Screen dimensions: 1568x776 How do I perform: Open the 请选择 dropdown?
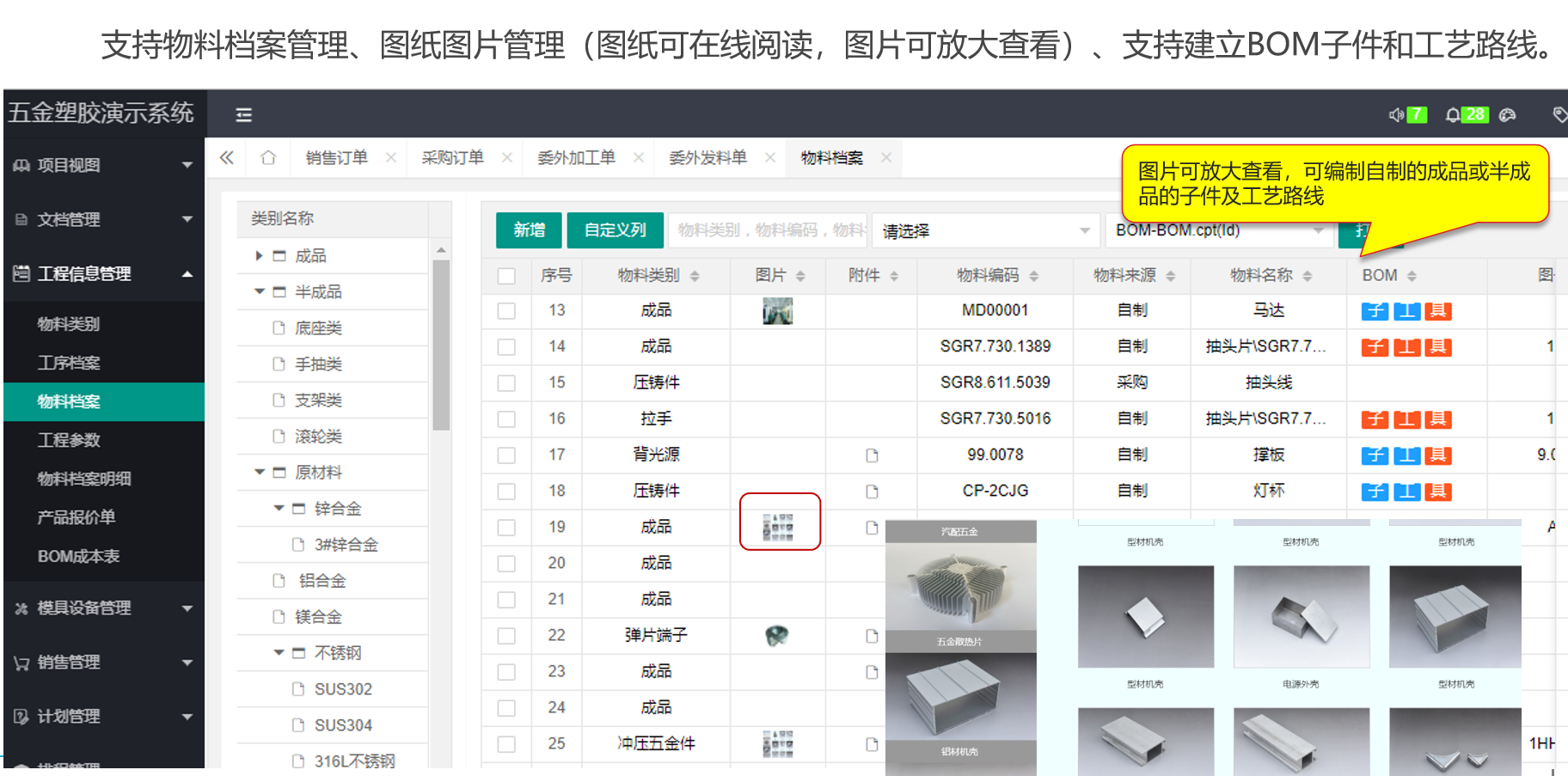986,230
